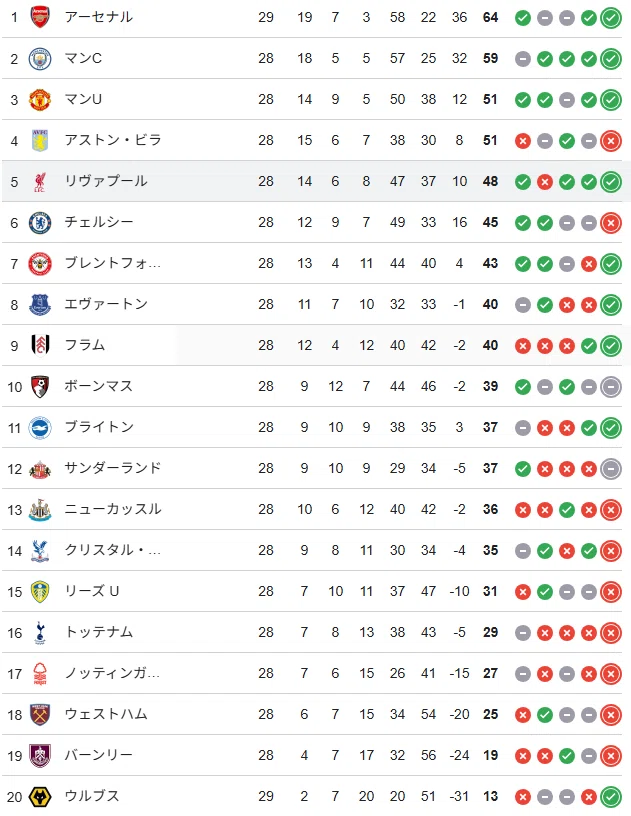Click the Liverpool club crest icon
The height and width of the screenshot is (816, 631).
40,182
